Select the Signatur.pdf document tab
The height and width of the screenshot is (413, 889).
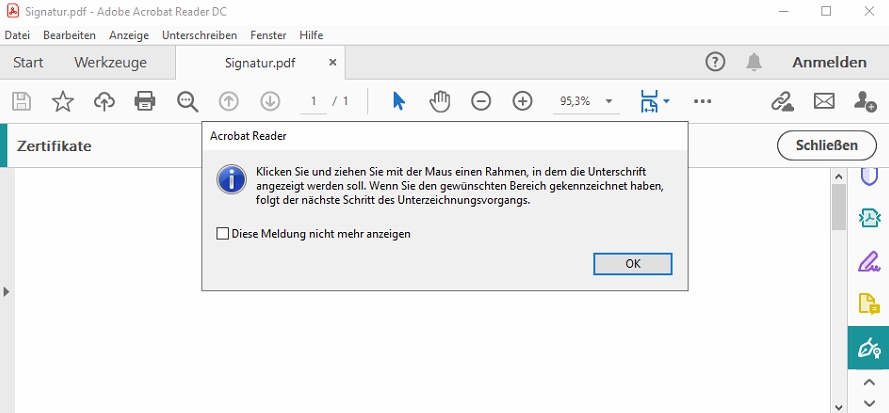[260, 62]
